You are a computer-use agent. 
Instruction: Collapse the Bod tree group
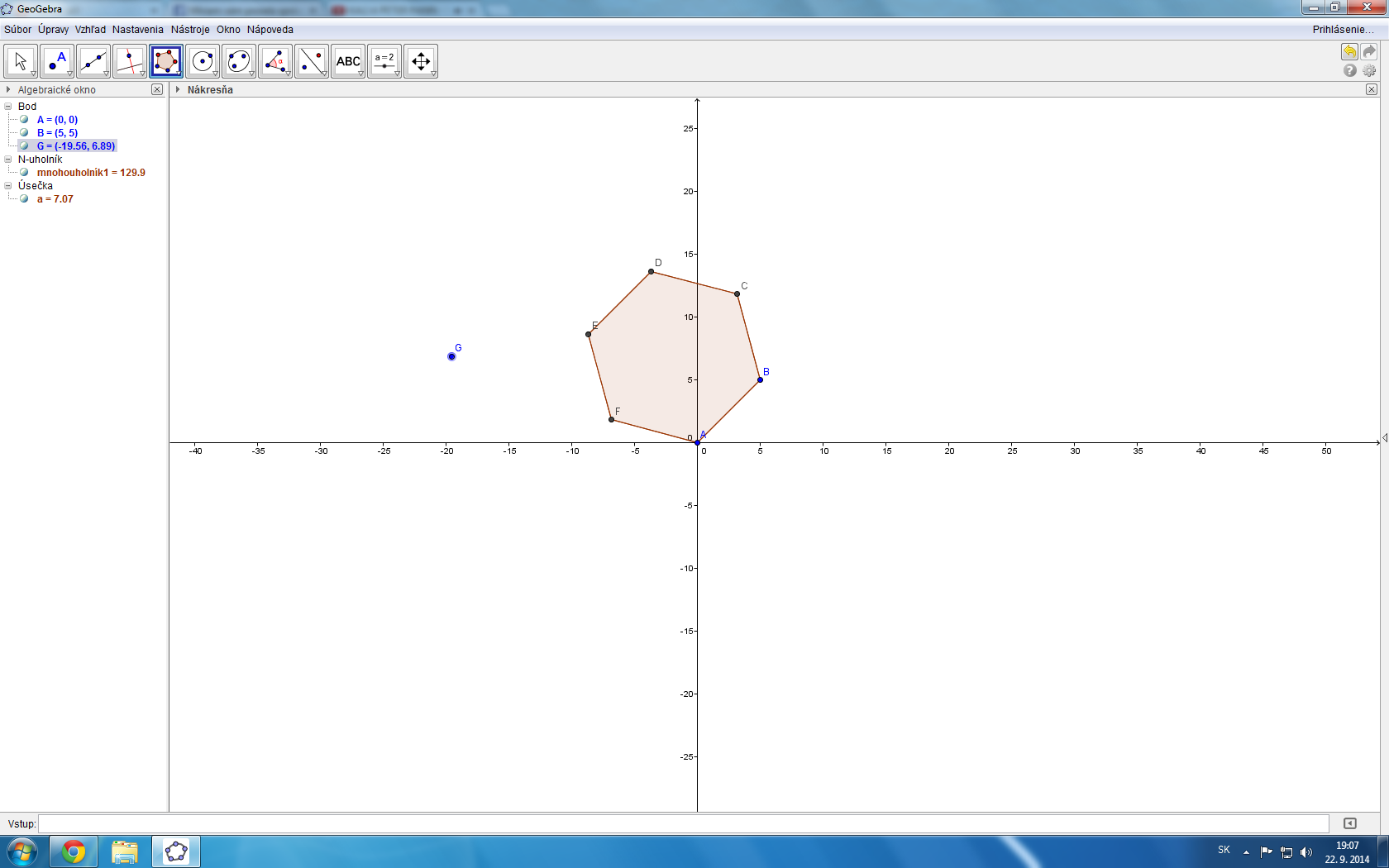coord(8,106)
